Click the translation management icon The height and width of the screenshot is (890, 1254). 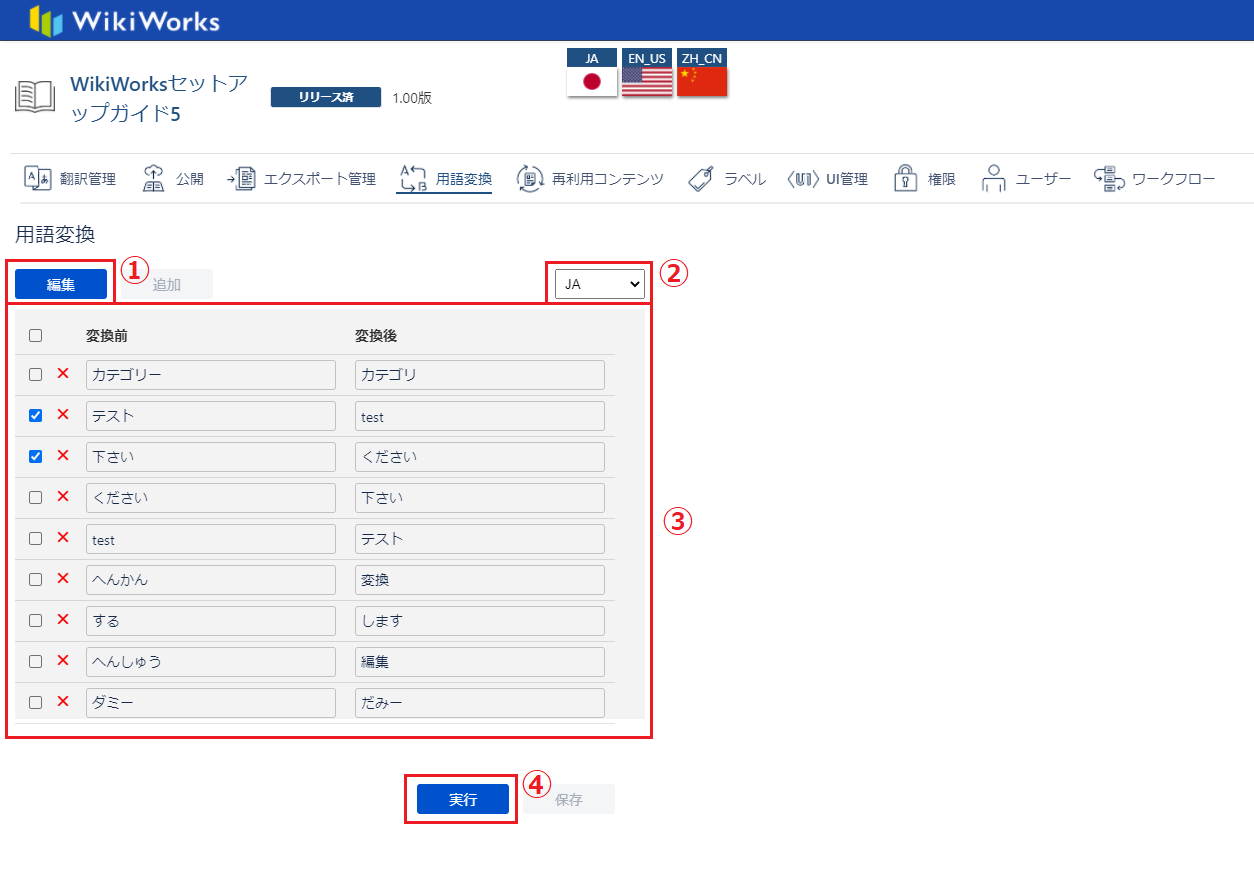click(37, 179)
